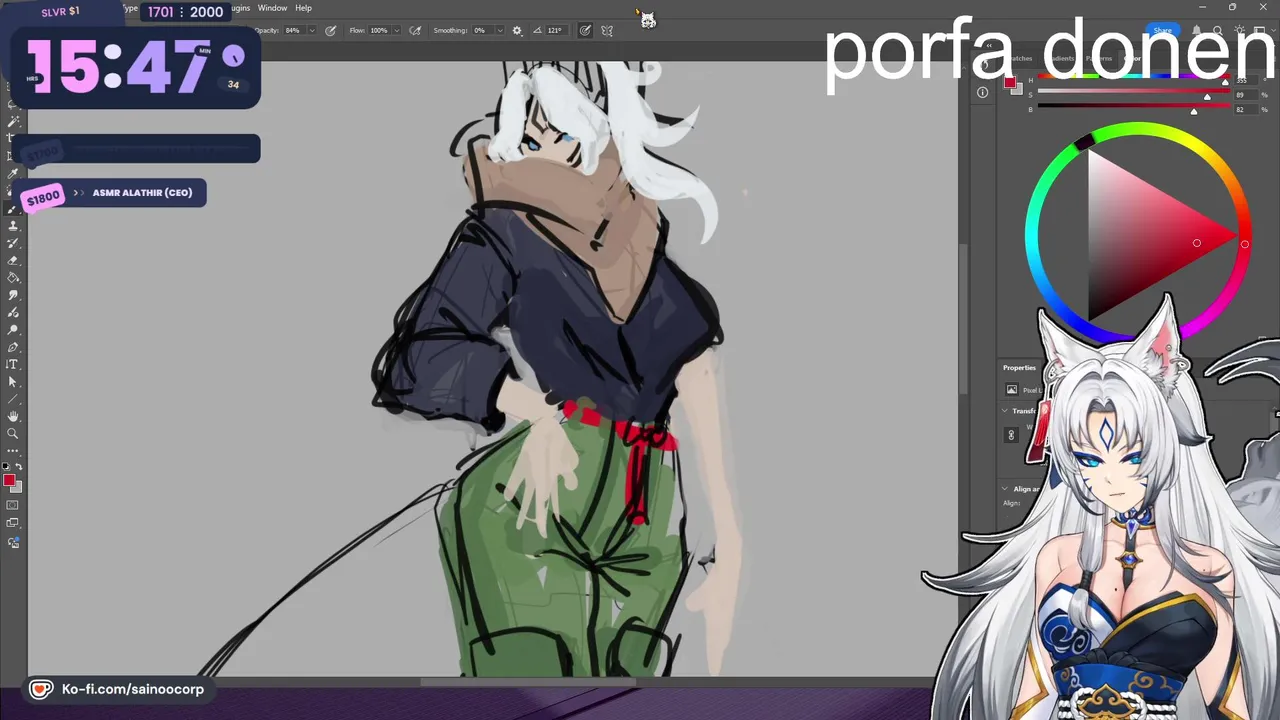The height and width of the screenshot is (720, 1280).
Task: Collapse the Align section
Action: 1005,489
